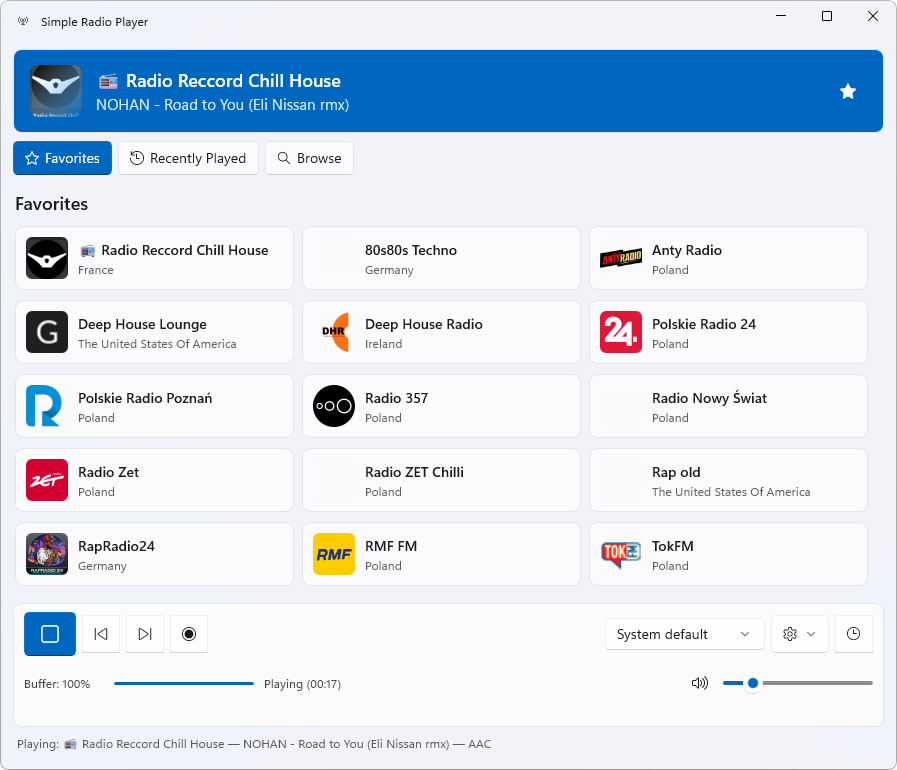Viewport: 897px width, 770px height.
Task: Toggle favorite star in now-playing banner
Action: point(848,92)
